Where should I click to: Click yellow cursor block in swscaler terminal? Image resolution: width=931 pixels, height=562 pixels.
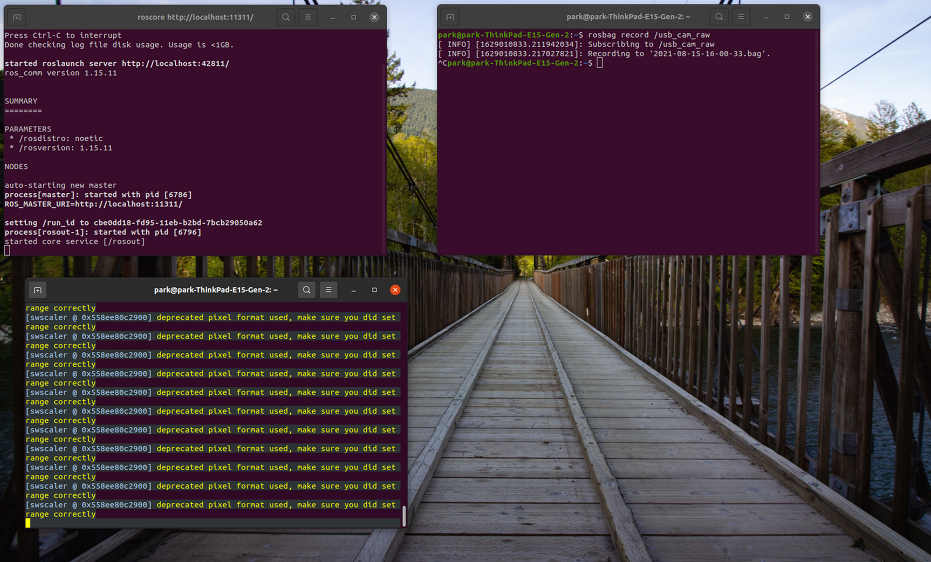coord(28,523)
